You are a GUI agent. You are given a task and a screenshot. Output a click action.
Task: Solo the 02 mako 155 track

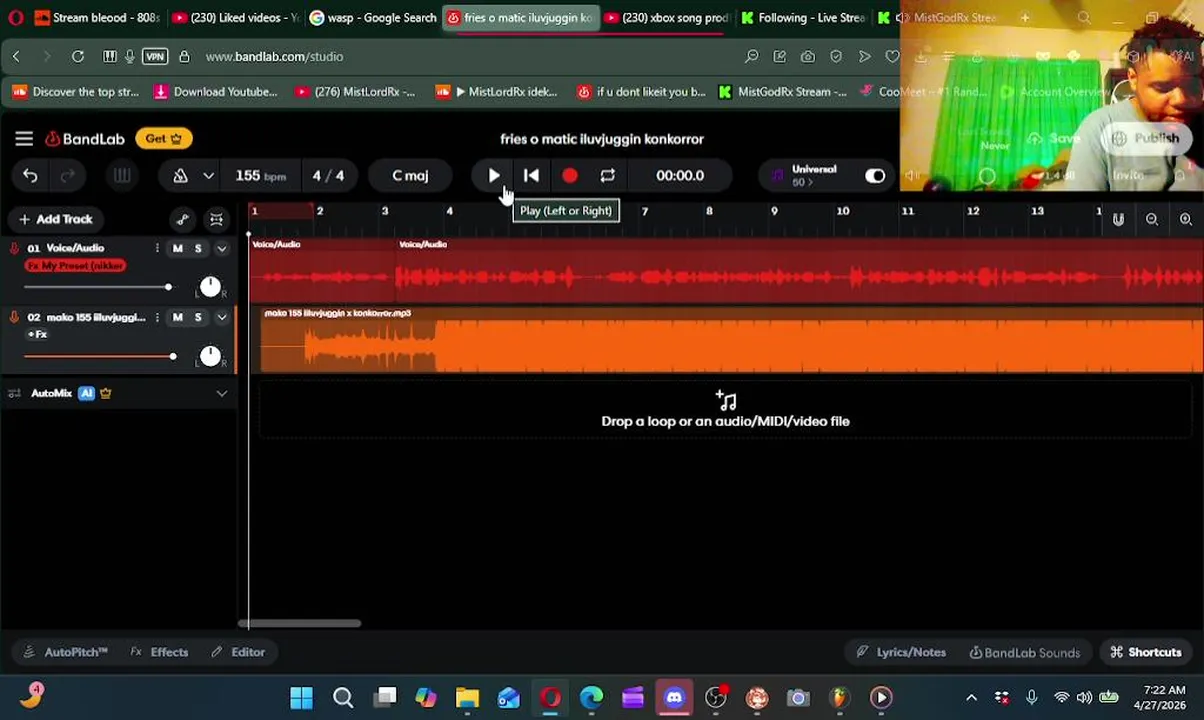pyautogui.click(x=198, y=317)
